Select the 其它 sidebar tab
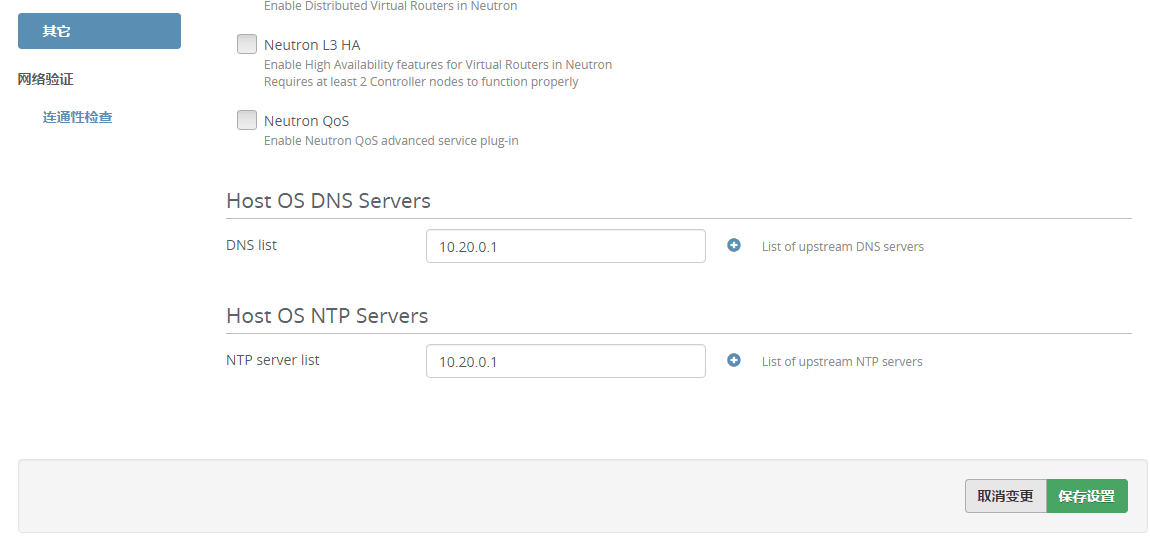This screenshot has width=1150, height=547. (99, 31)
